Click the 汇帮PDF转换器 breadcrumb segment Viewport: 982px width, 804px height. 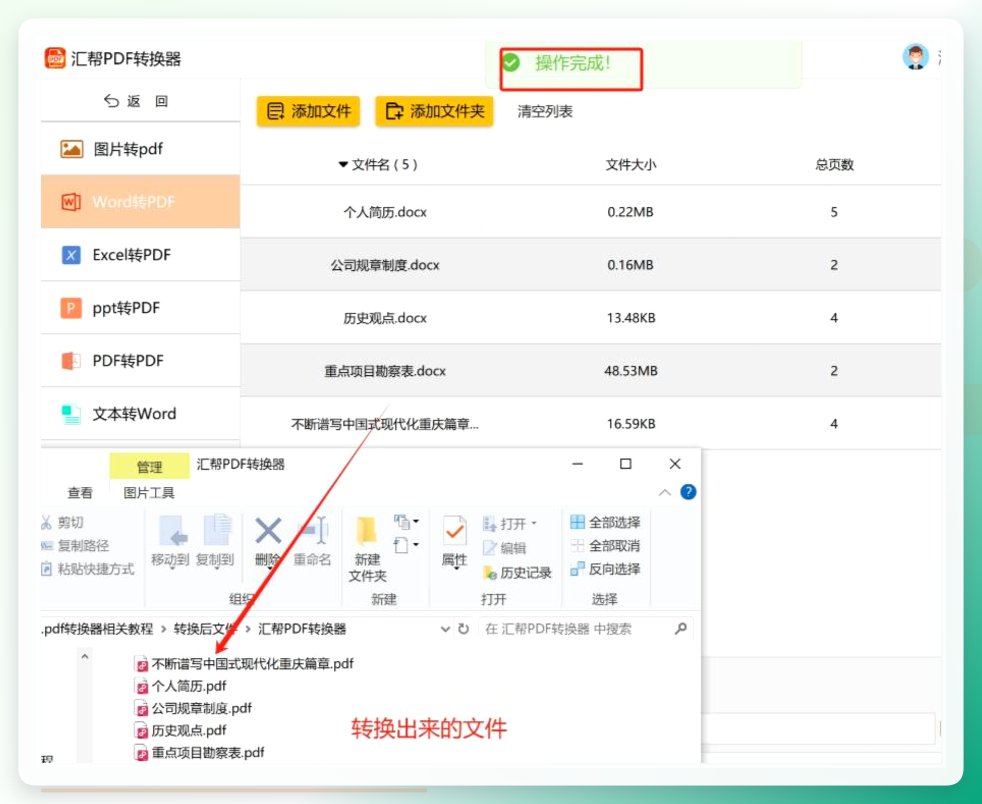pyautogui.click(x=302, y=629)
